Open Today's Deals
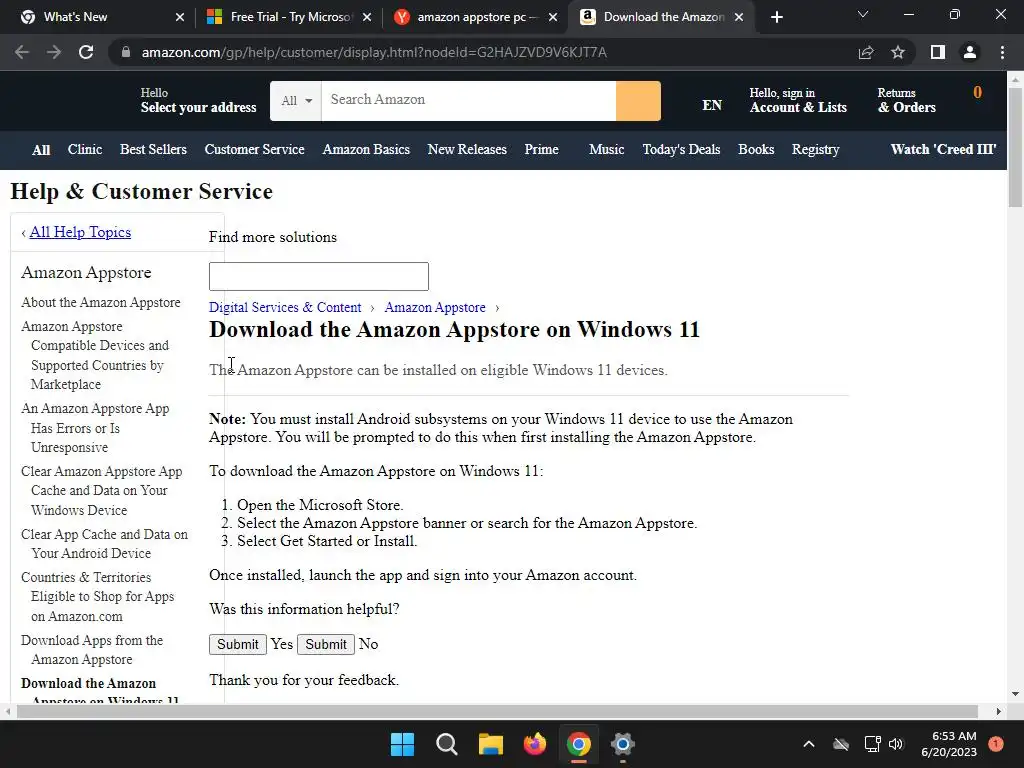This screenshot has height=768, width=1024. pos(681,150)
